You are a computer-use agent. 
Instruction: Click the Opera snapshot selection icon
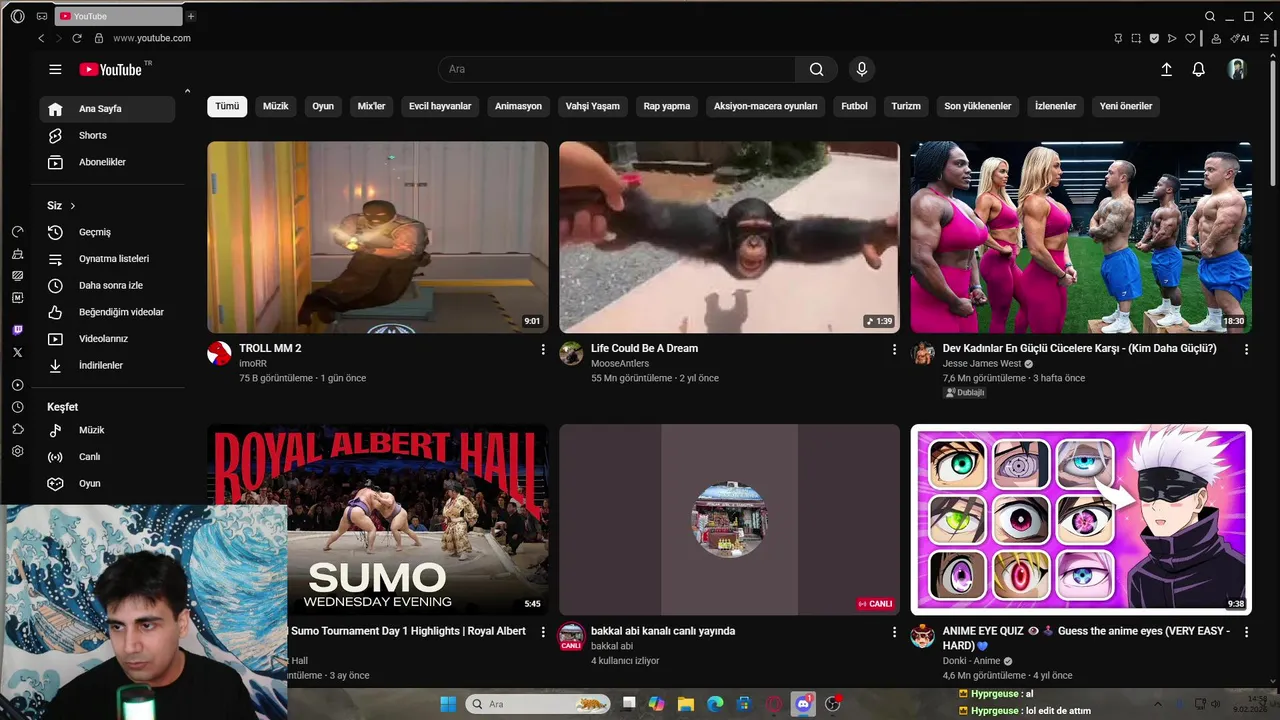click(1136, 38)
